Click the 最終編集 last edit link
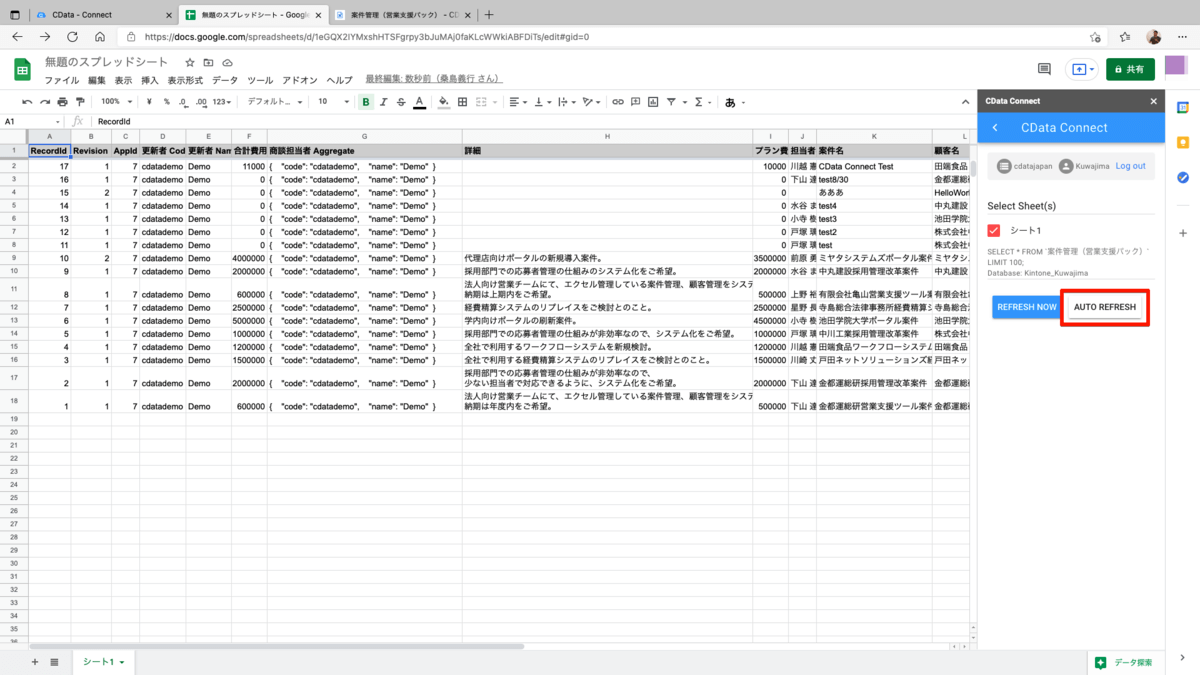The image size is (1200, 675). click(x=434, y=79)
